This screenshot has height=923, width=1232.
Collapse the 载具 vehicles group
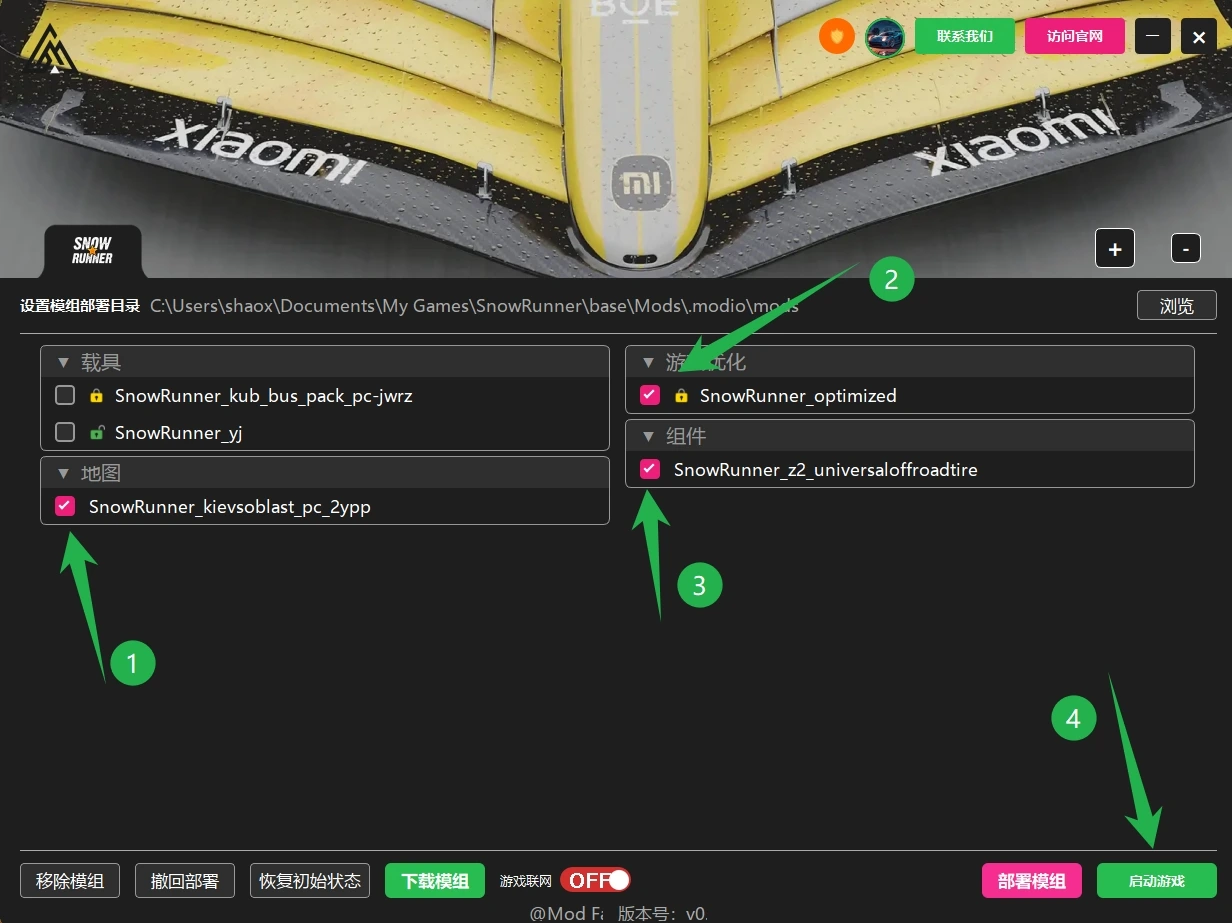click(x=64, y=362)
